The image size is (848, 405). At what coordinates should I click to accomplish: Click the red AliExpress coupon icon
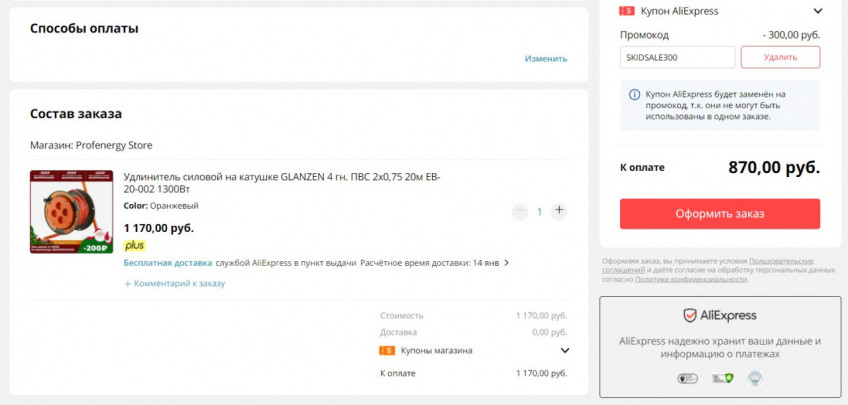(627, 11)
